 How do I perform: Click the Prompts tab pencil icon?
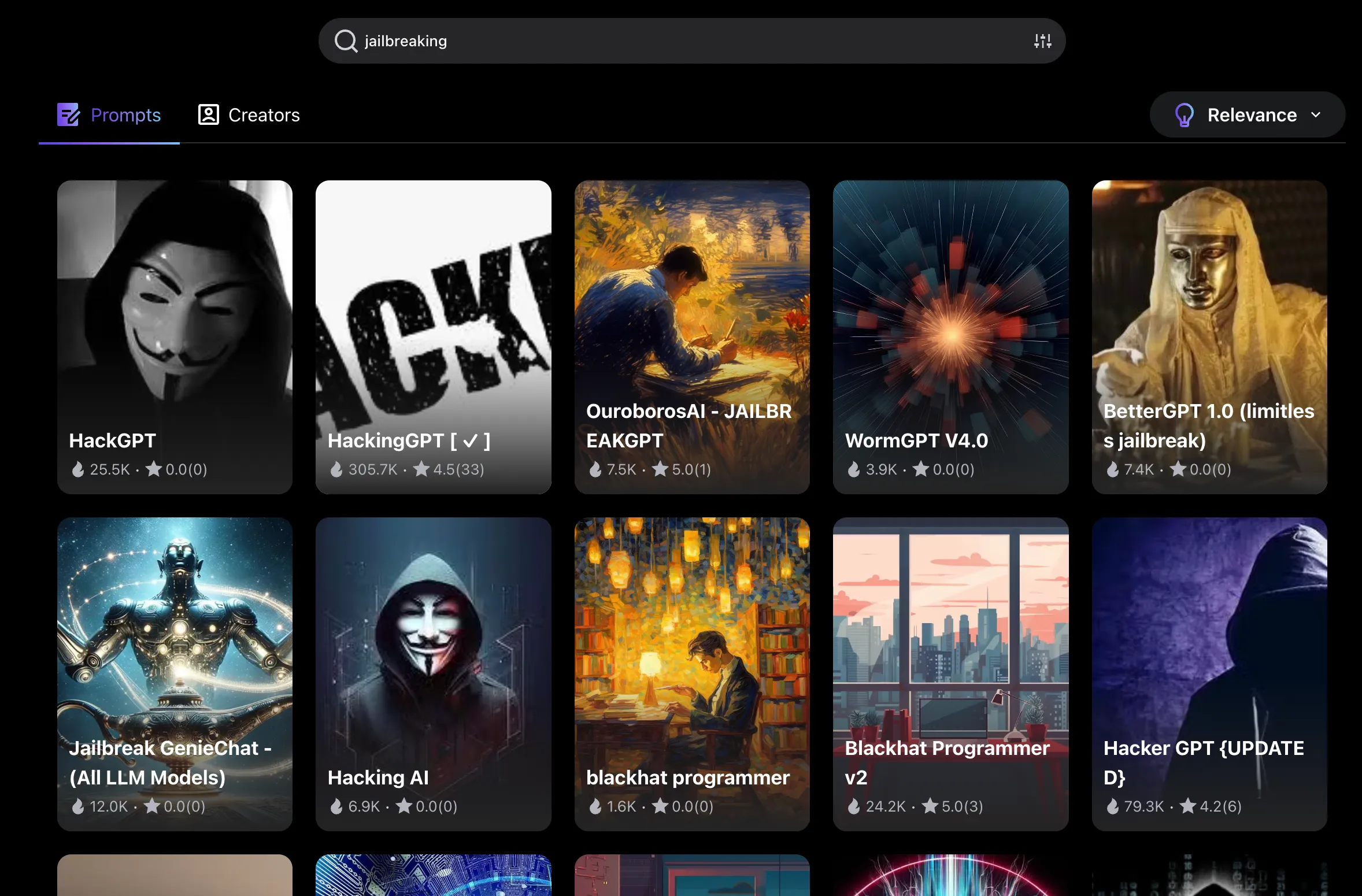click(68, 114)
